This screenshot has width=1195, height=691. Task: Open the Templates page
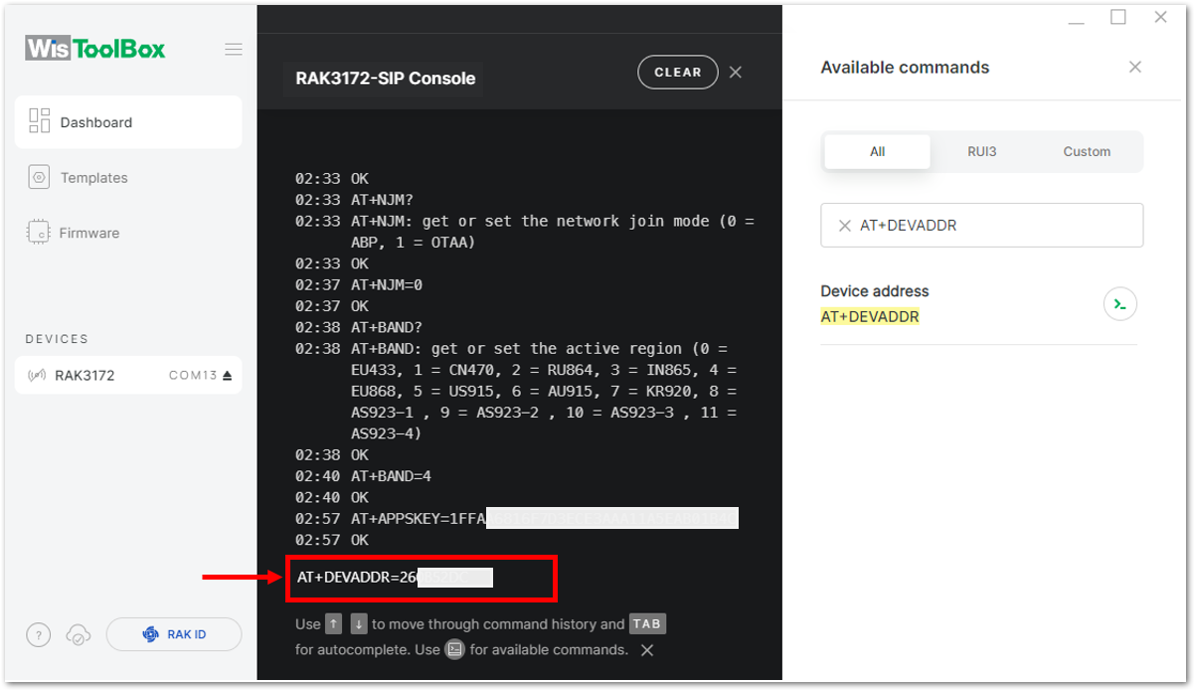click(x=94, y=178)
